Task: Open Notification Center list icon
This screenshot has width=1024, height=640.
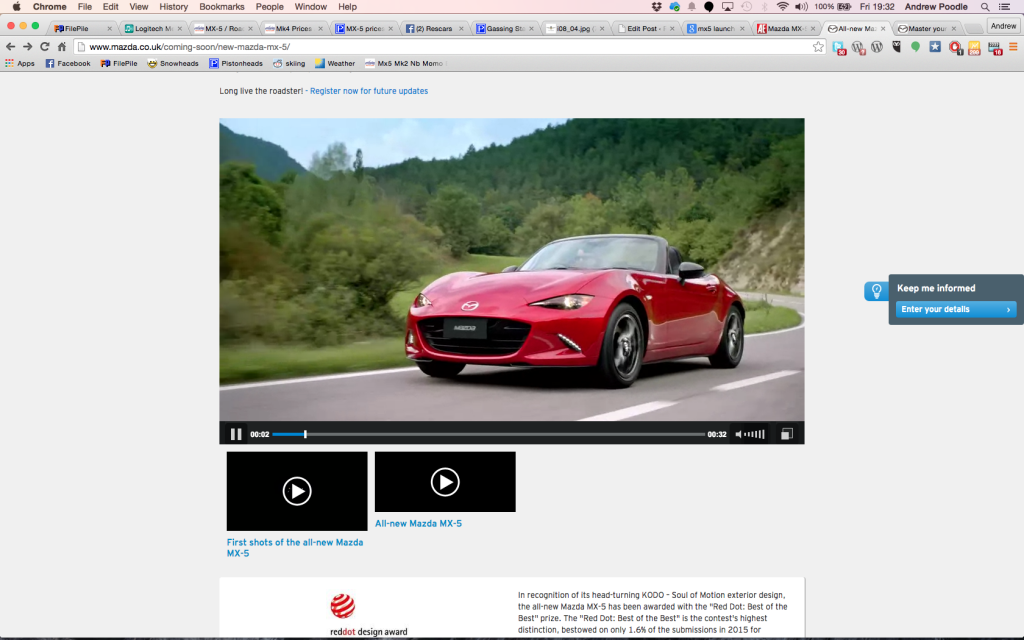Action: point(1004,7)
